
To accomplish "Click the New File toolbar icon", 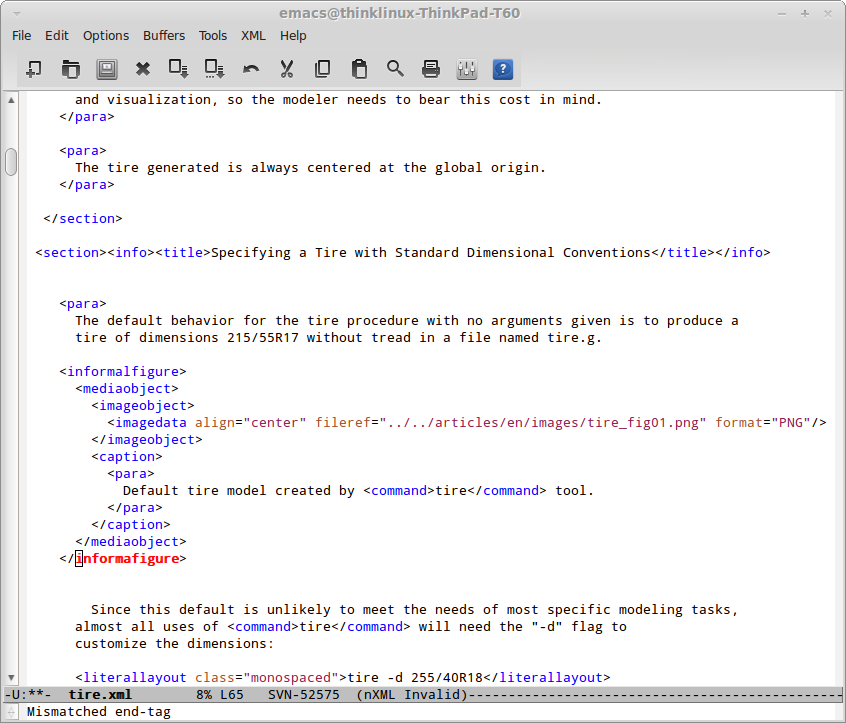I will click(x=34, y=69).
